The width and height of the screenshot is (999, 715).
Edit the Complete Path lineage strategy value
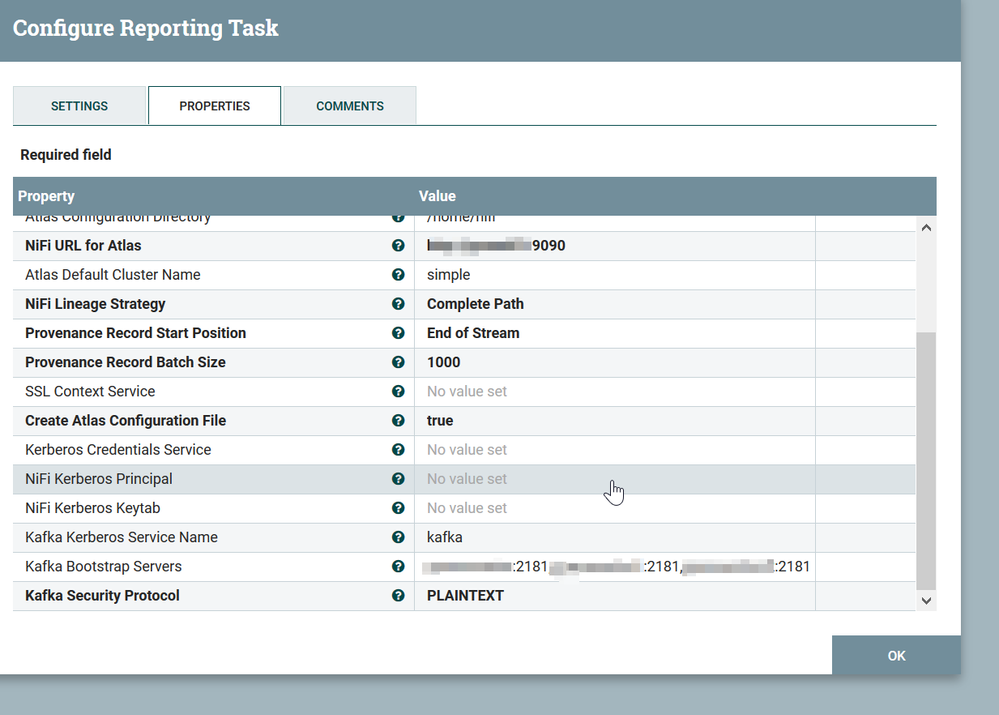[475, 304]
